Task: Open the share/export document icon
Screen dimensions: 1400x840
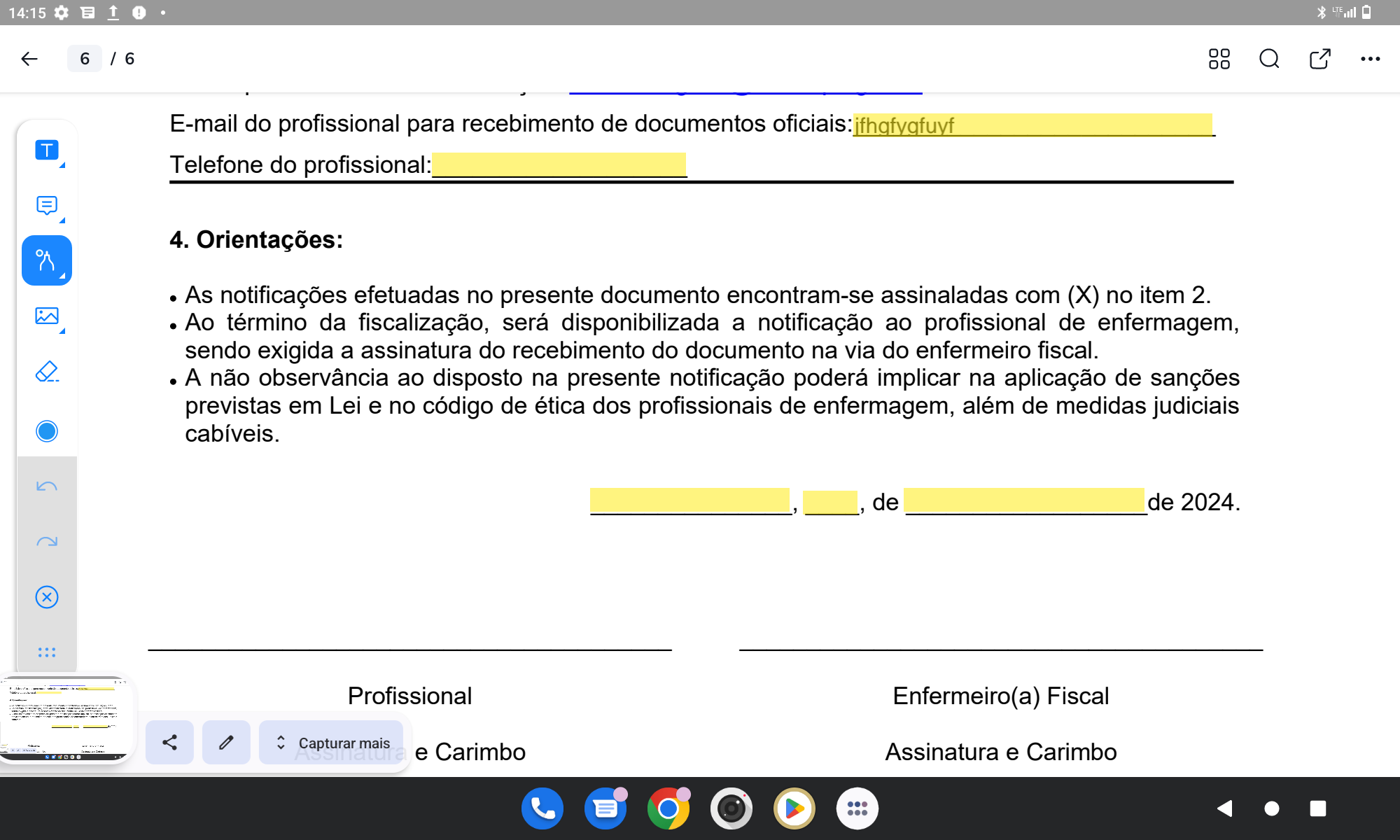Action: 1319,59
